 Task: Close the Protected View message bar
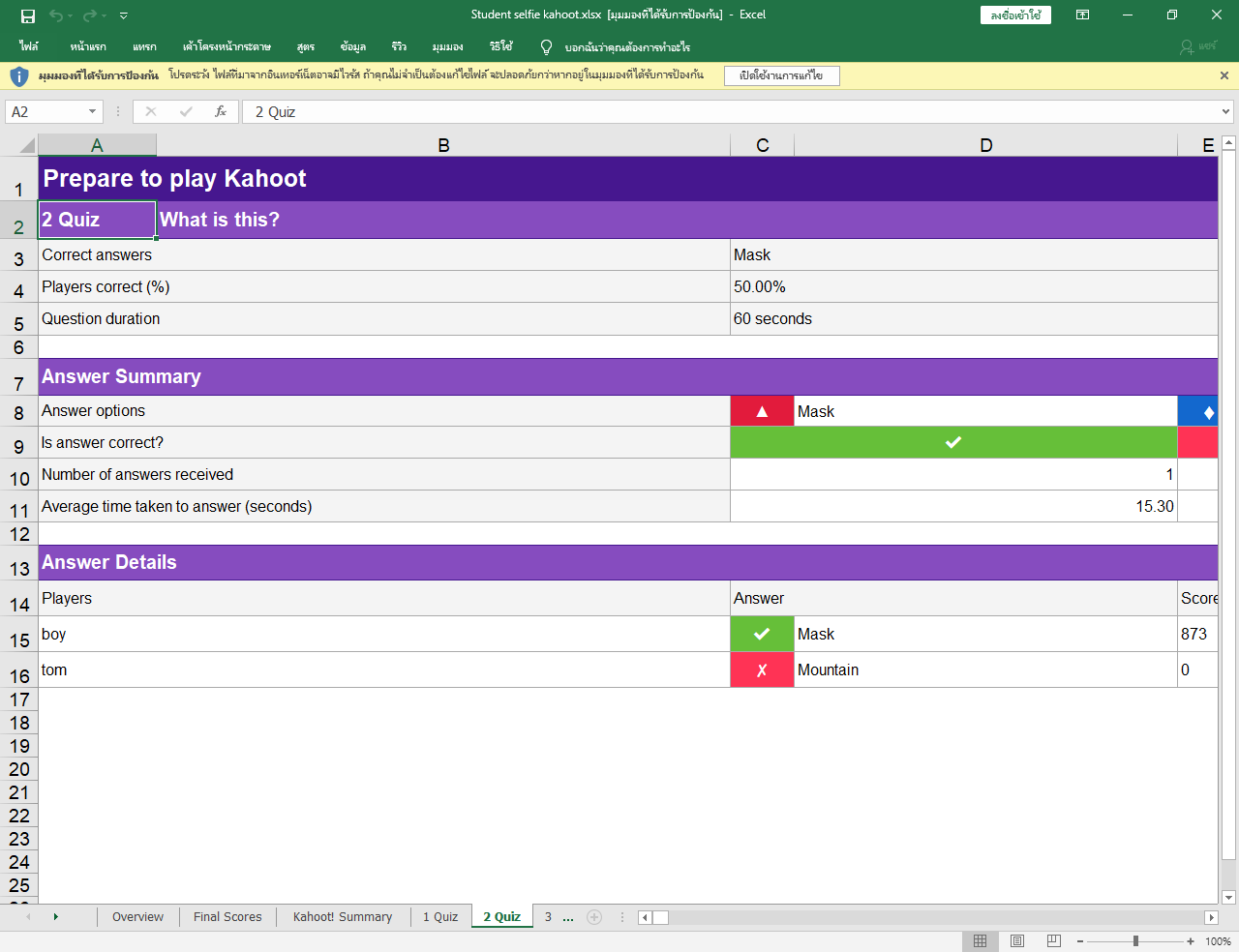pos(1224,75)
